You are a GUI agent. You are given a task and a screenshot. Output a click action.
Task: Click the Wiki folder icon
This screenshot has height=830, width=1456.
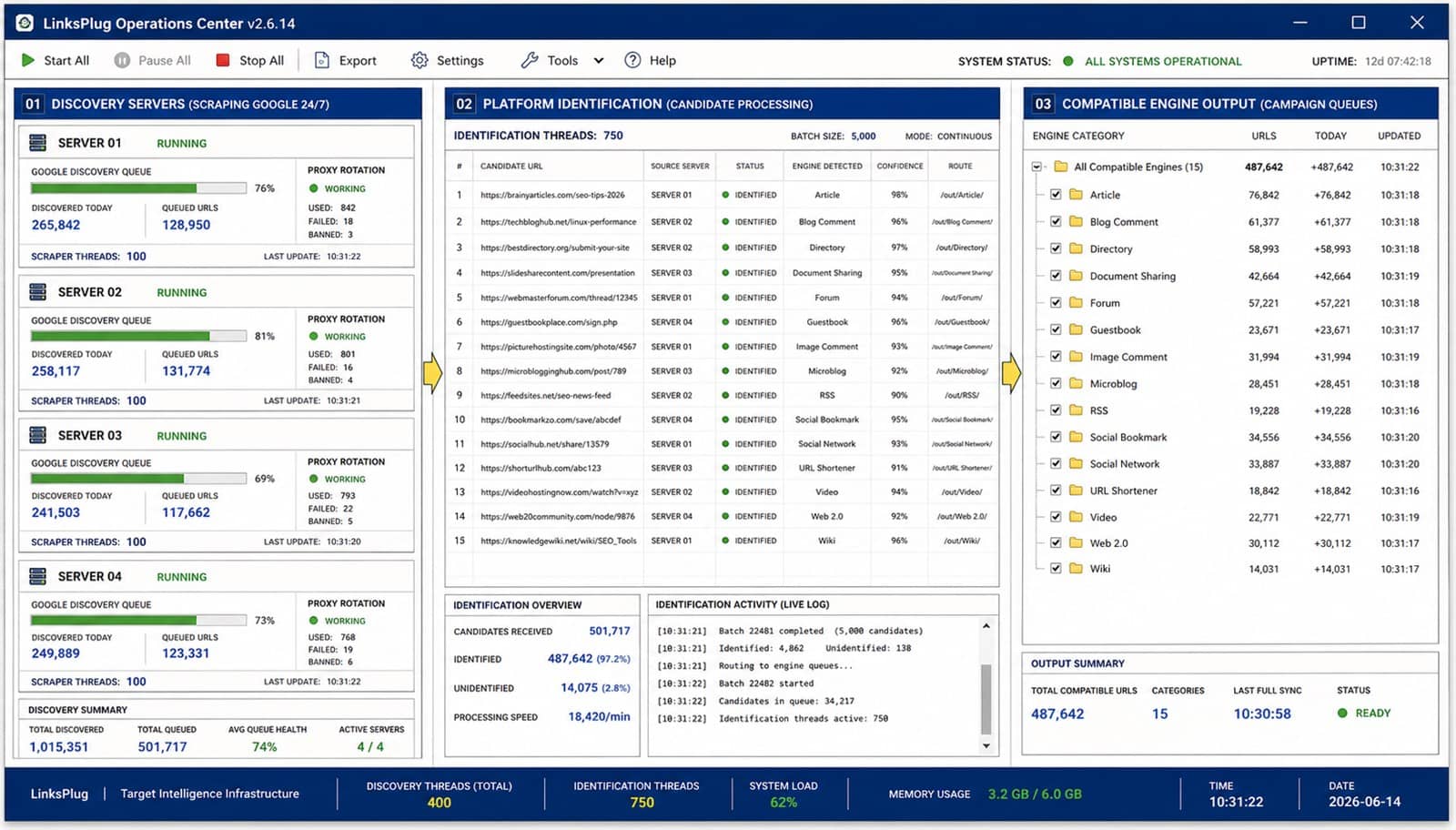click(x=1077, y=568)
